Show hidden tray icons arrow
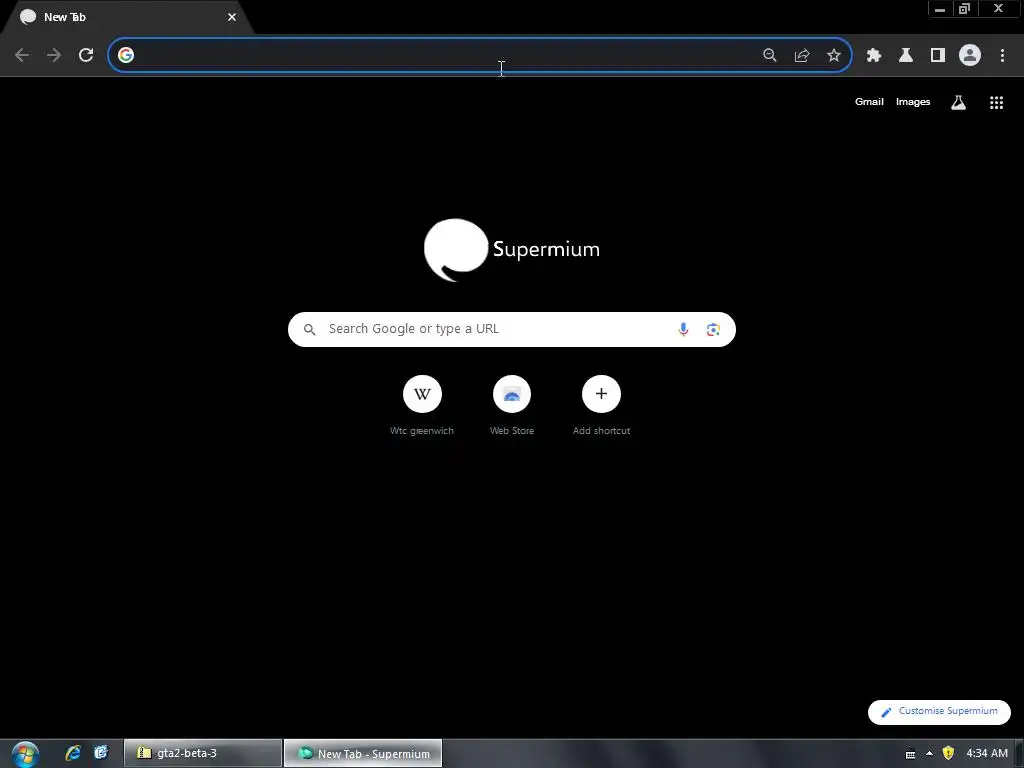Image resolution: width=1024 pixels, height=768 pixels. (929, 753)
